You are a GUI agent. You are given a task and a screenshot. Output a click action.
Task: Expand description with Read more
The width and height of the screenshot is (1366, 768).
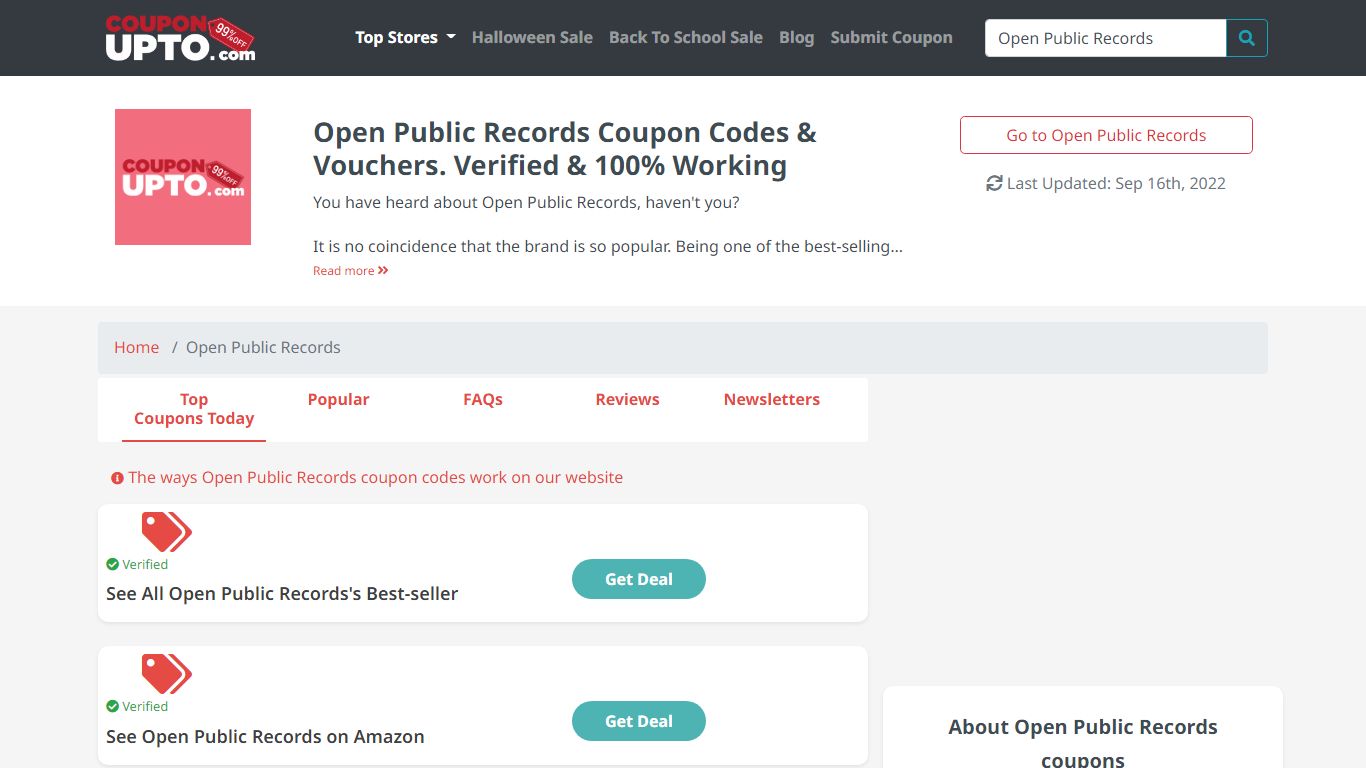point(351,271)
